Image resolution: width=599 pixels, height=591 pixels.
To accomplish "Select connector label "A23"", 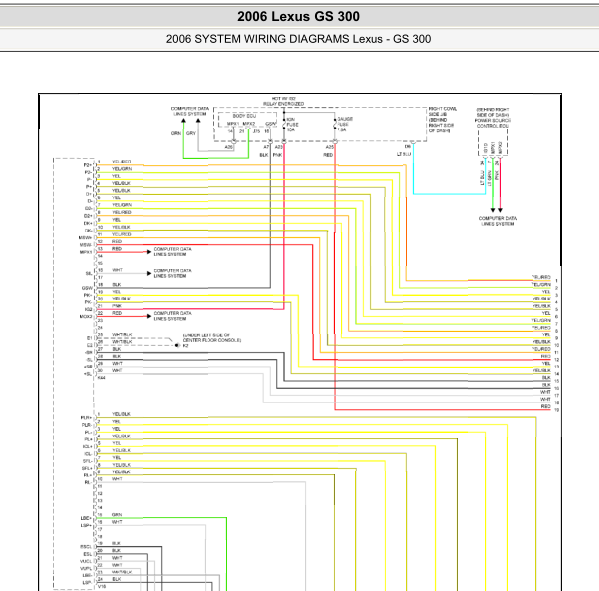I will pyautogui.click(x=278, y=147).
